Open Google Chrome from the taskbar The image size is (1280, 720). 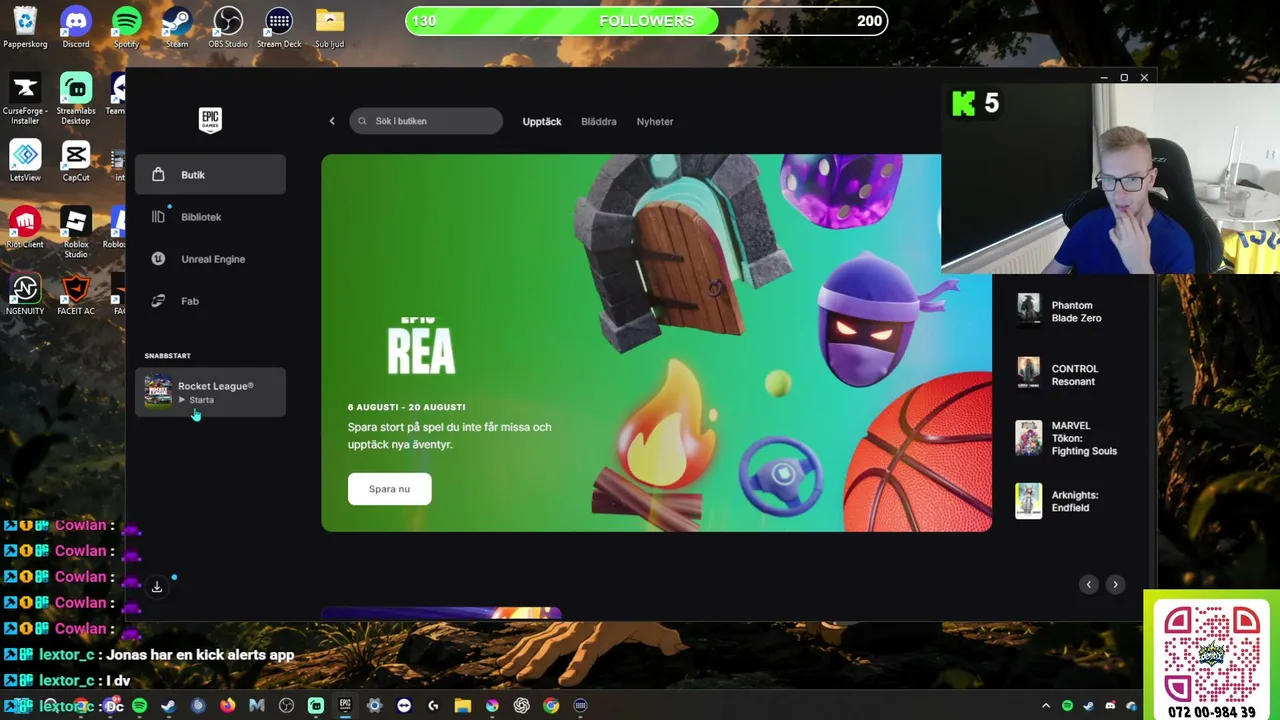[551, 706]
